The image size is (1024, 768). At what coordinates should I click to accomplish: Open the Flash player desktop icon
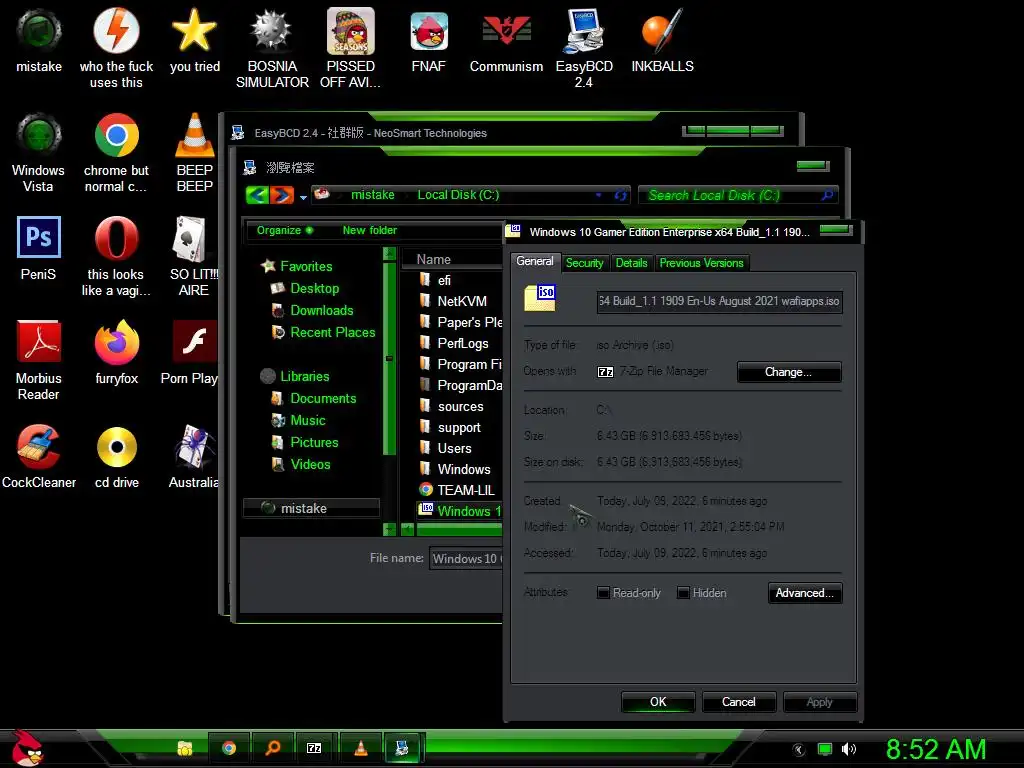[x=191, y=351]
